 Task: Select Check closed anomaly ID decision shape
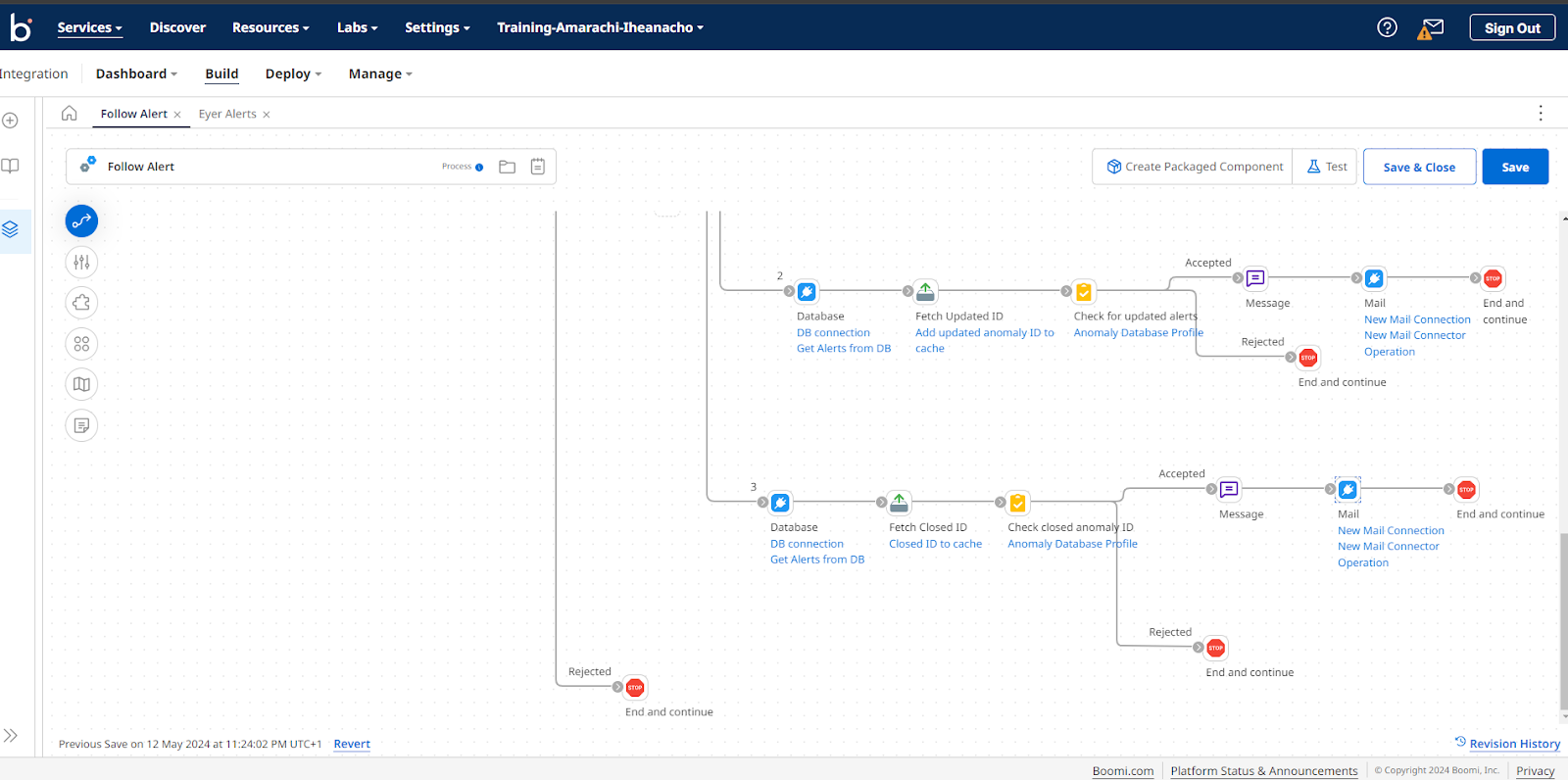point(1018,503)
